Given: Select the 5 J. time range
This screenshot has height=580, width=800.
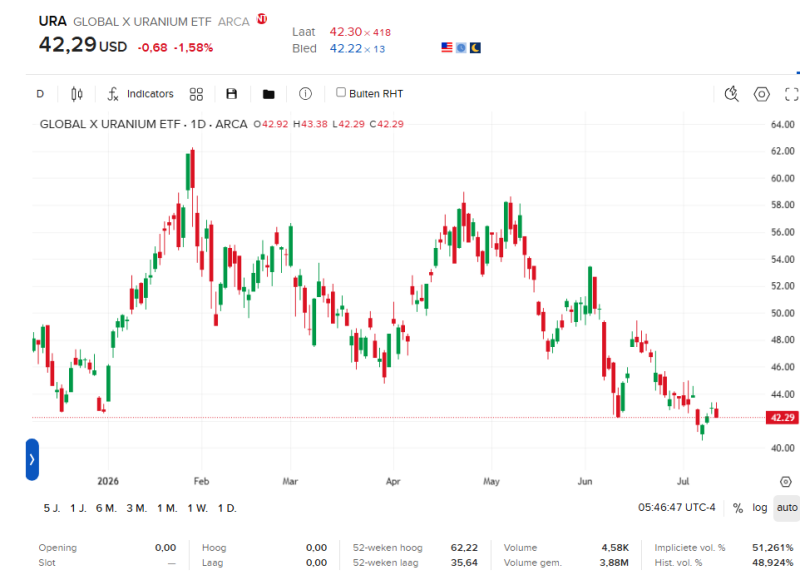Looking at the screenshot, I should pyautogui.click(x=52, y=508).
